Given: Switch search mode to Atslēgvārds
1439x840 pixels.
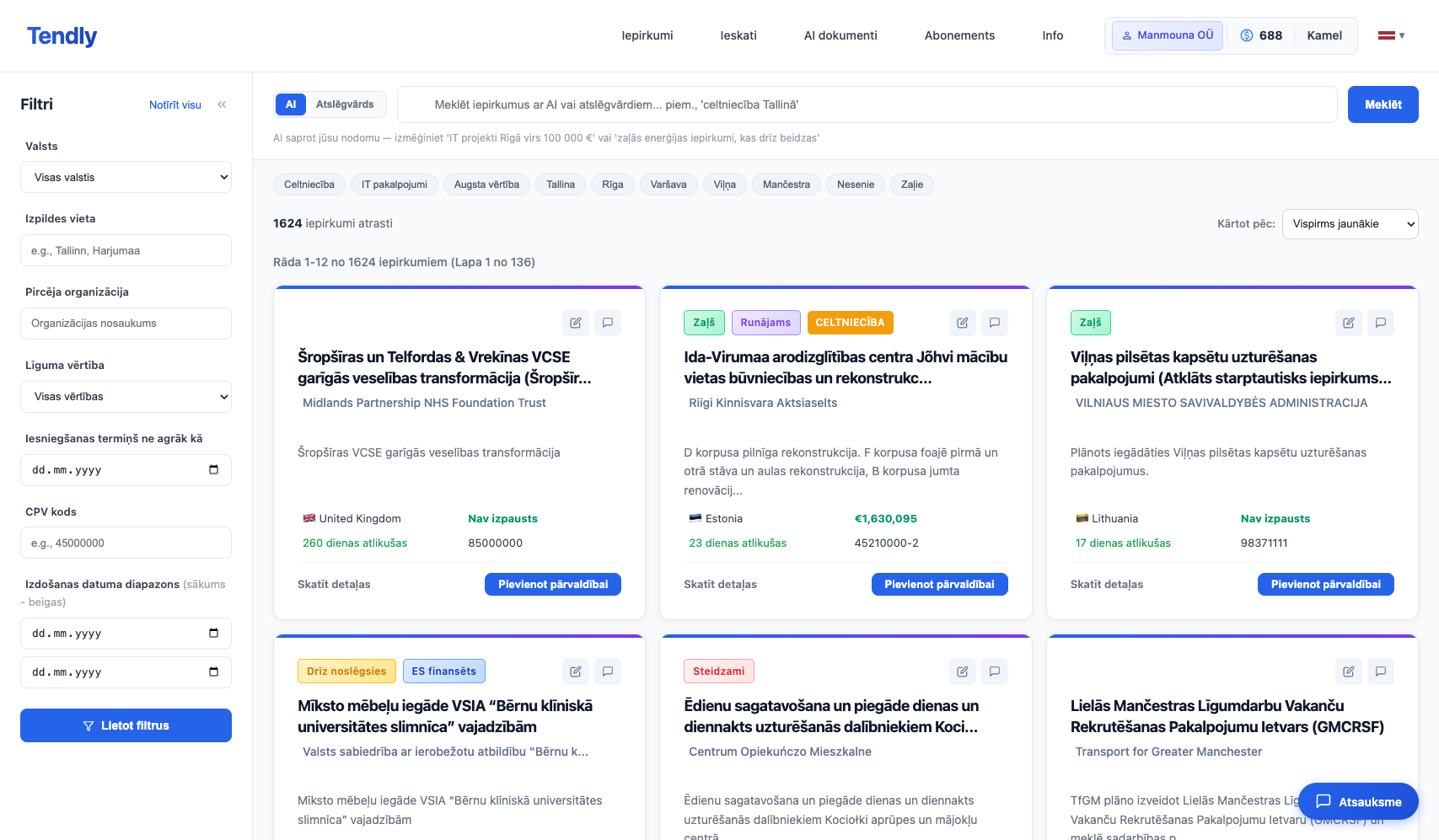Looking at the screenshot, I should 345,104.
